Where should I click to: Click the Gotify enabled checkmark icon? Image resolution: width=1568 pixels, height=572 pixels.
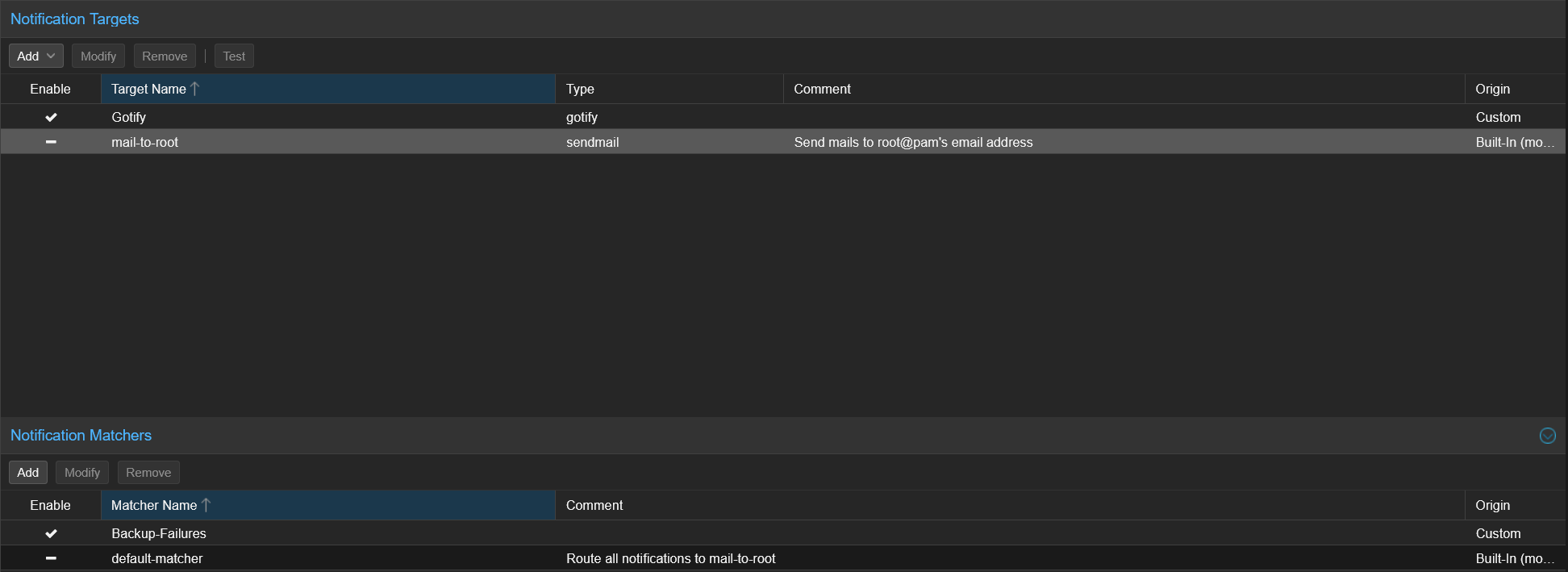point(51,117)
